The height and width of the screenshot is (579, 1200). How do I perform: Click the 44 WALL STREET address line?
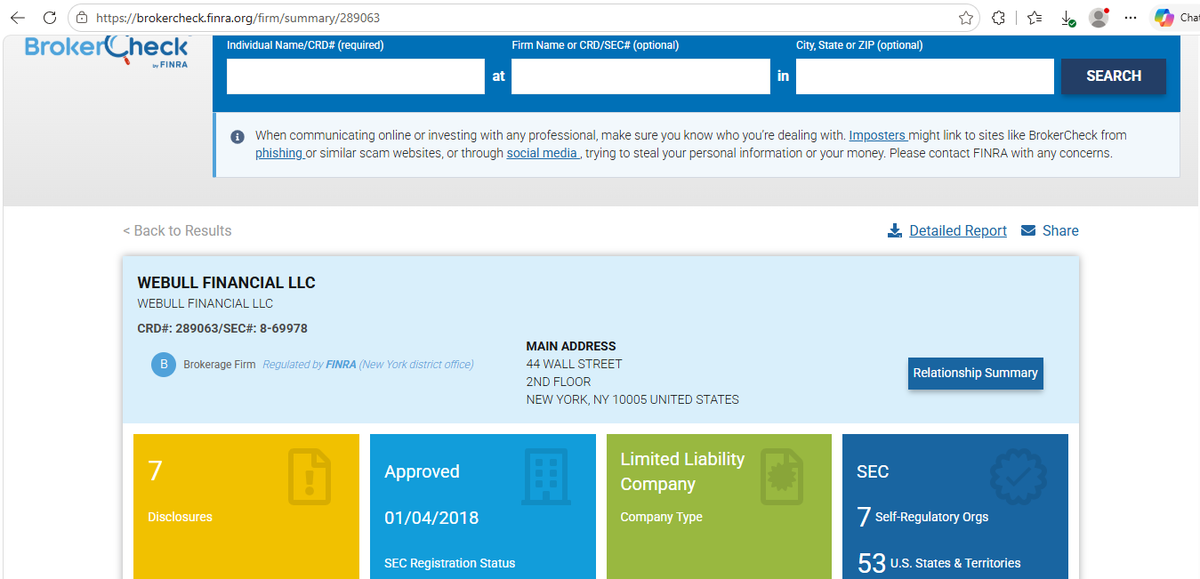click(x=574, y=364)
